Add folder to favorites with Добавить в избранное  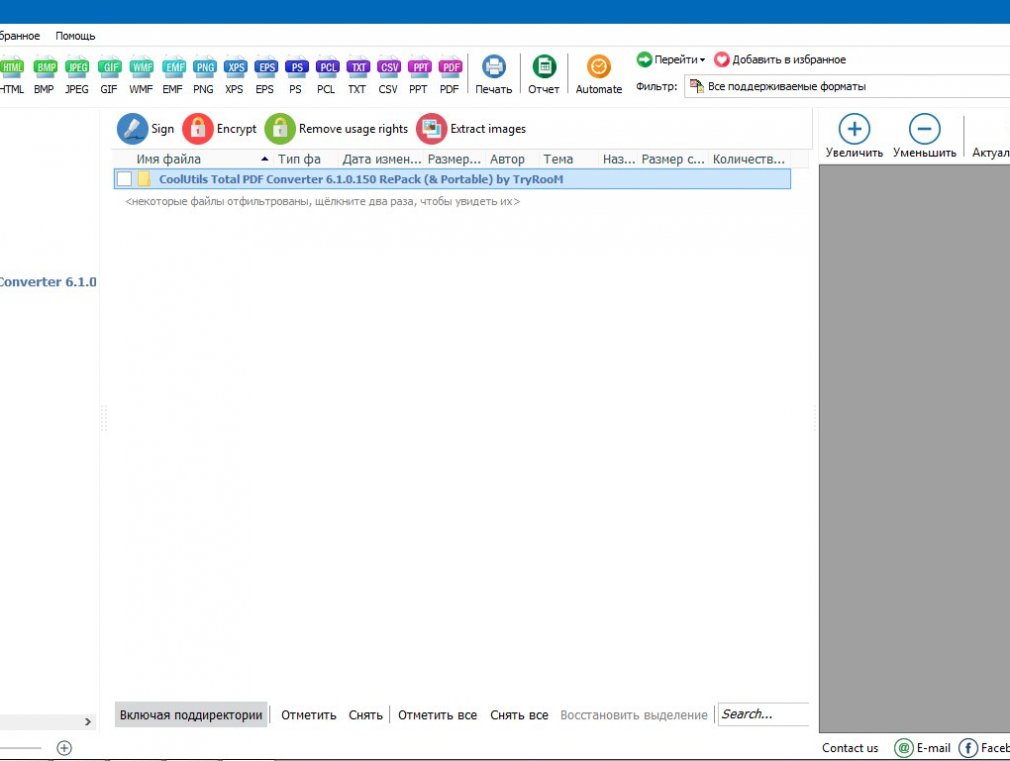coord(780,60)
